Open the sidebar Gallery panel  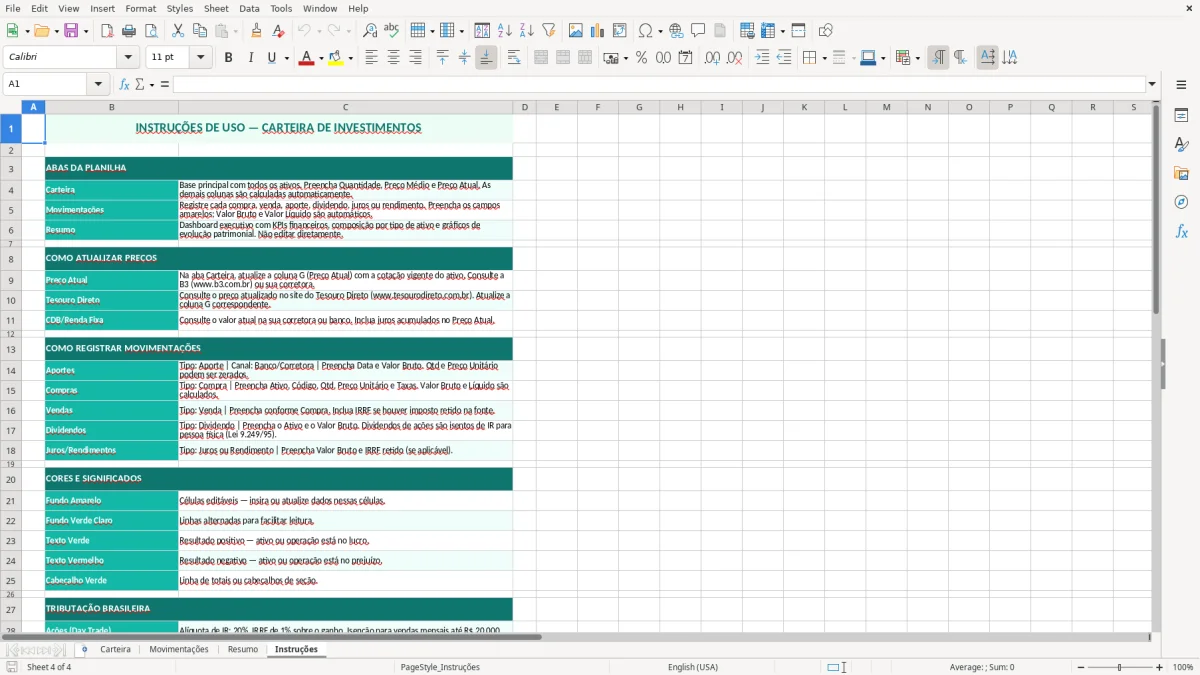(x=1181, y=174)
